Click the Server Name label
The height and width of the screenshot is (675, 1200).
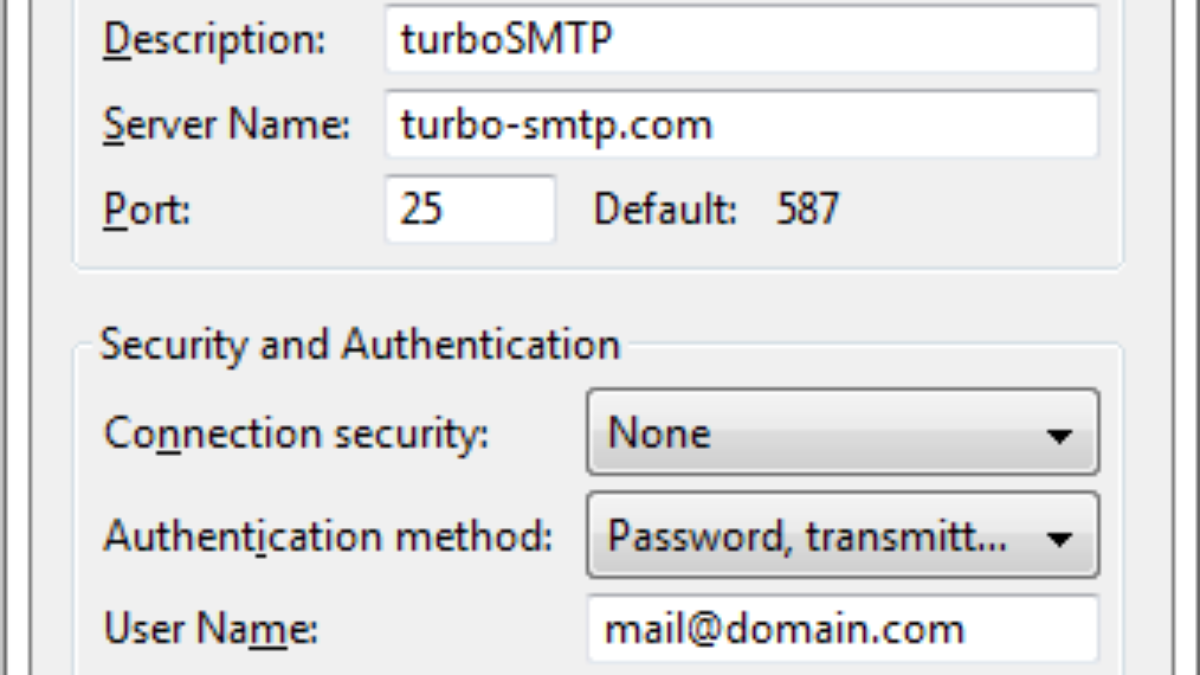pyautogui.click(x=226, y=125)
